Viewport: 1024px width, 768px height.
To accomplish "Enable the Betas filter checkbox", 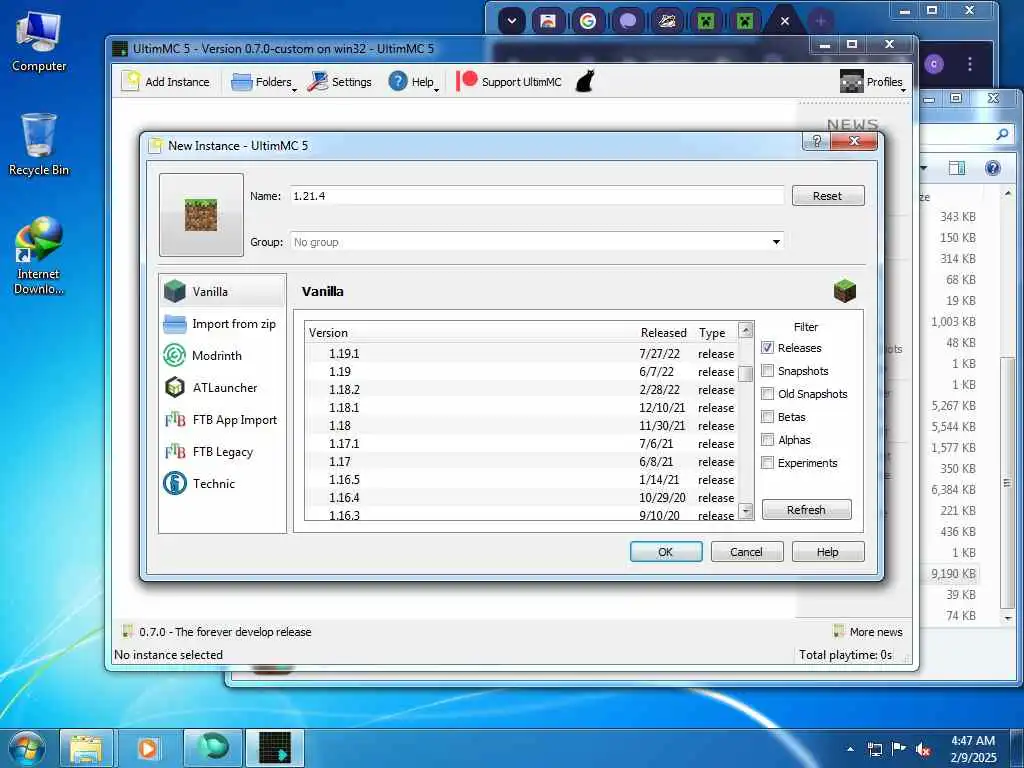I will click(767, 417).
